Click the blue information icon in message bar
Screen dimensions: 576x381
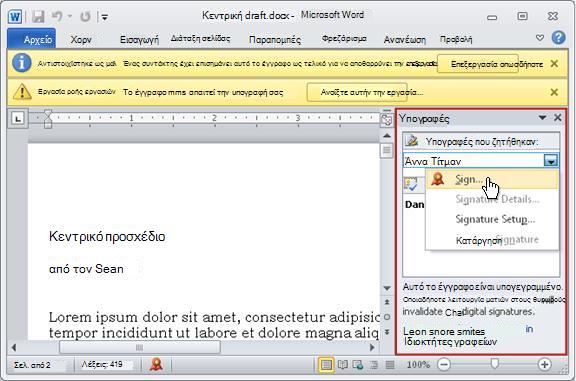pyautogui.click(x=22, y=63)
